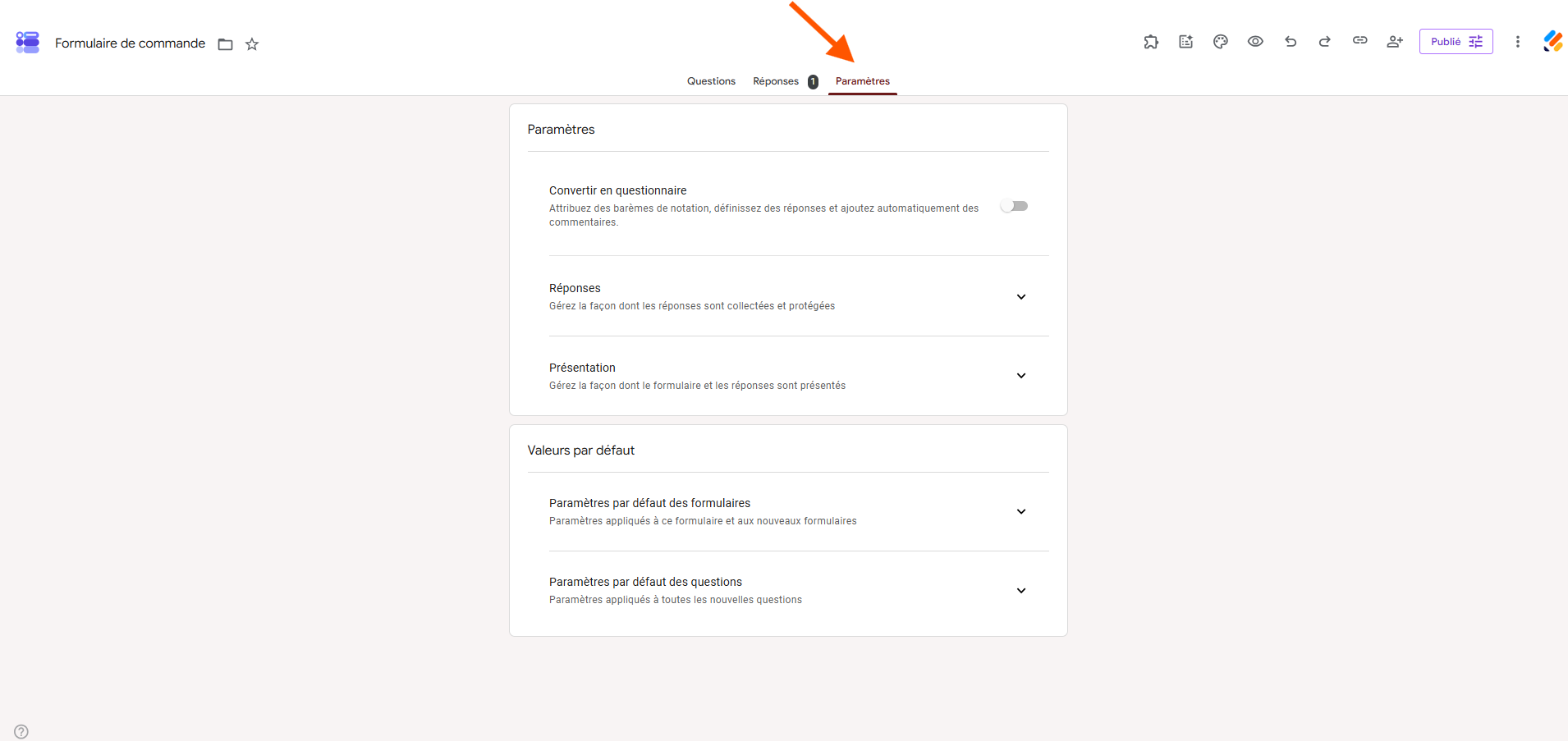The height and width of the screenshot is (741, 1568).
Task: Click the undo arrow icon
Action: 1291,42
